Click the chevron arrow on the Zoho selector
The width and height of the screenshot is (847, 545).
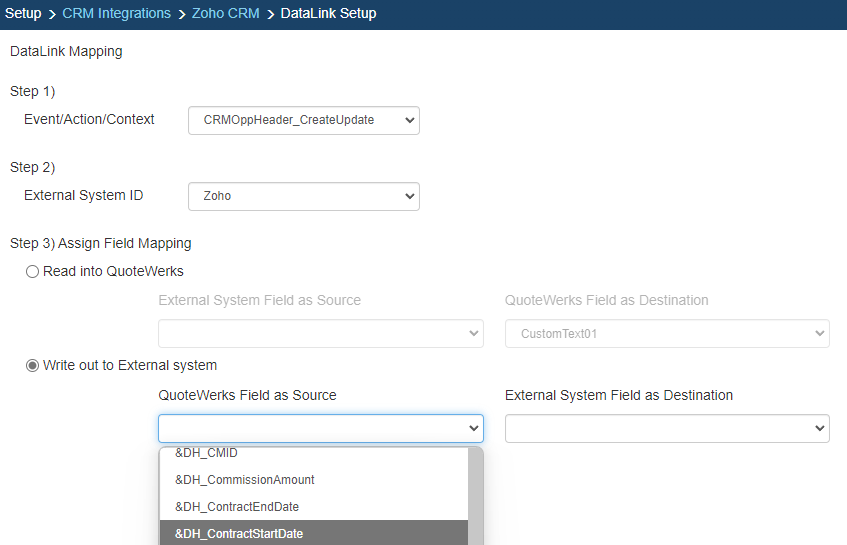click(409, 196)
